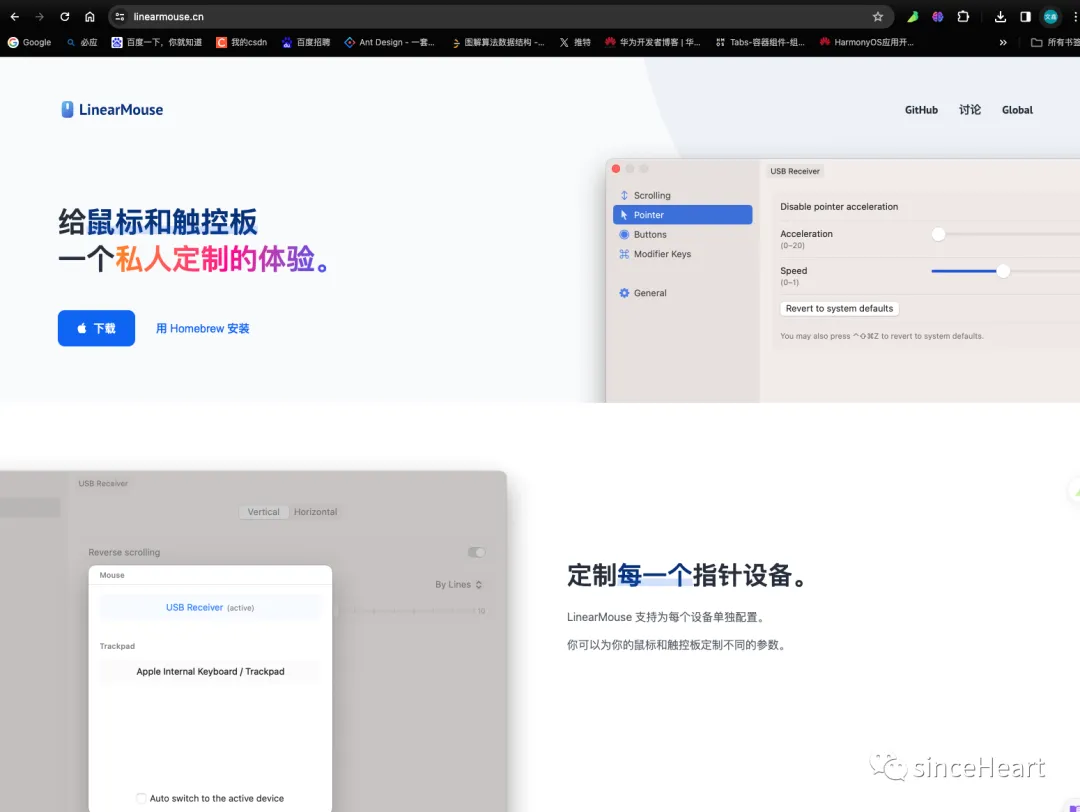Image resolution: width=1080 pixels, height=812 pixels.
Task: Toggle the Reverse scrolling switch
Action: 477,552
